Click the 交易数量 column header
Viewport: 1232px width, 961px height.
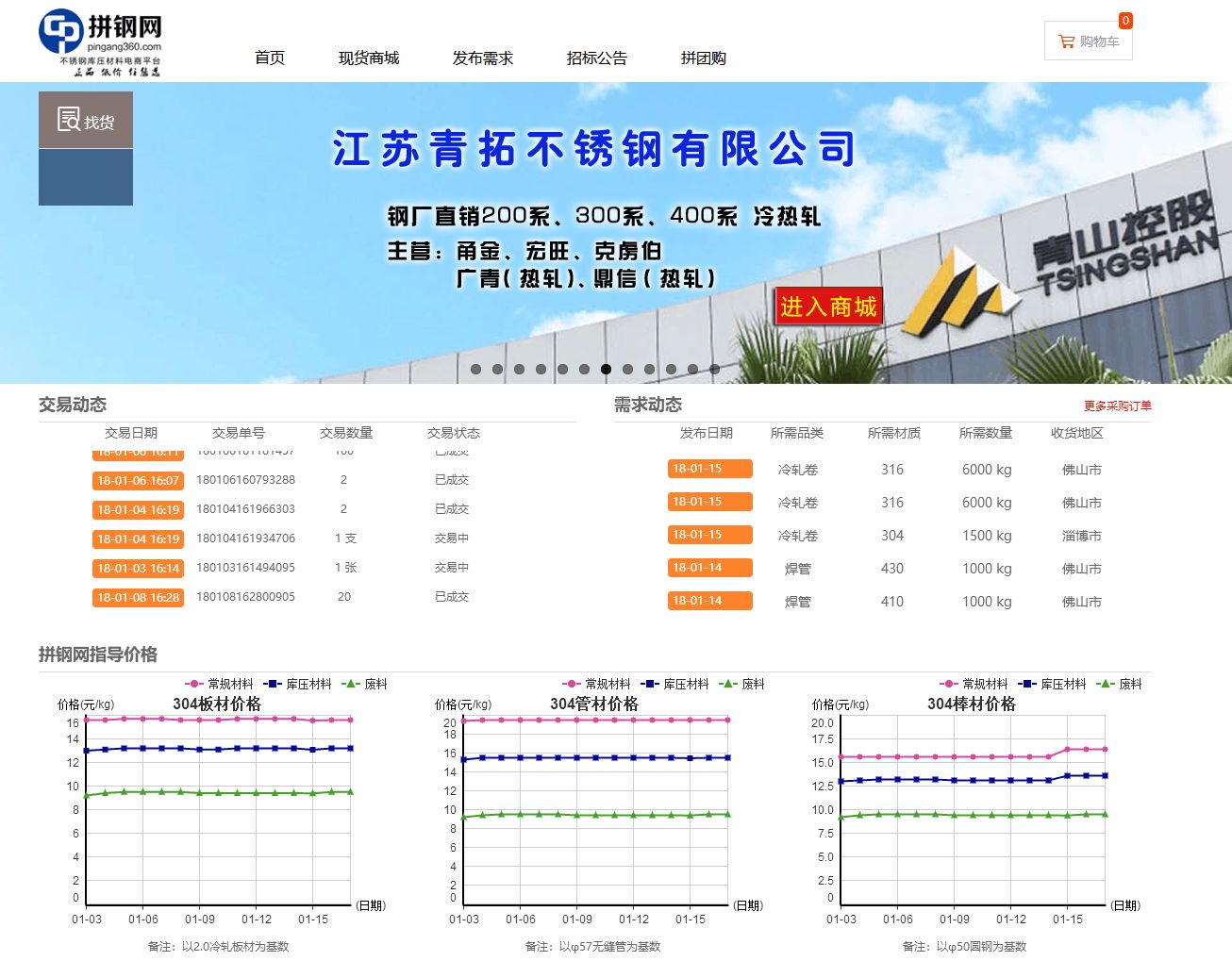(x=346, y=433)
